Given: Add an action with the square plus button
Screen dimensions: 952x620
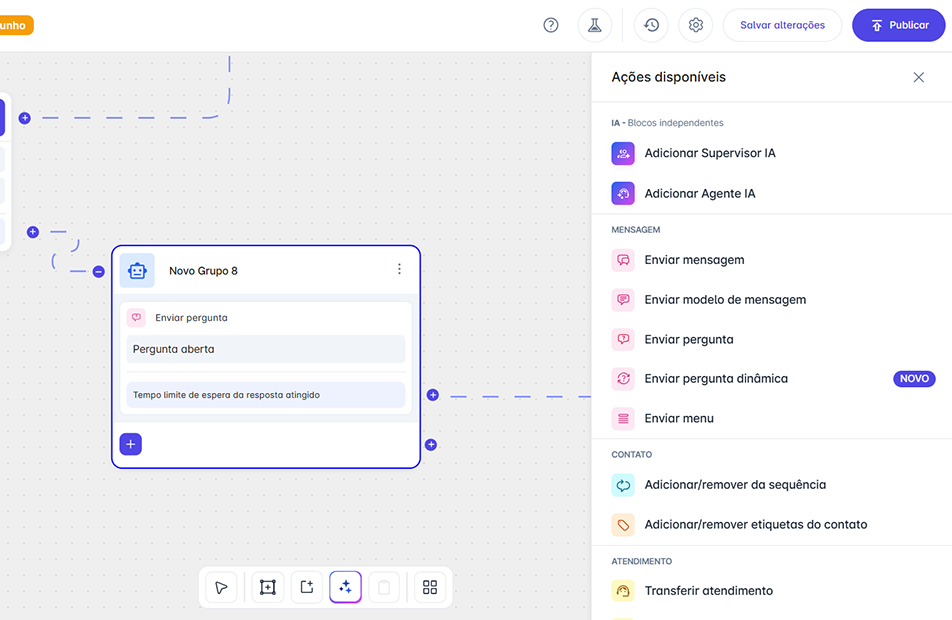Looking at the screenshot, I should coord(131,444).
